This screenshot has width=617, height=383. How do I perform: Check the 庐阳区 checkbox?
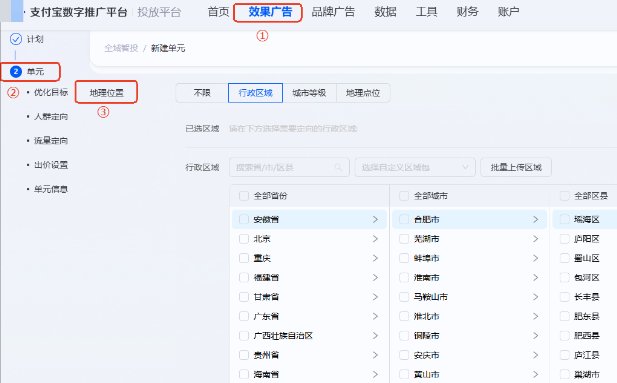(x=565, y=239)
